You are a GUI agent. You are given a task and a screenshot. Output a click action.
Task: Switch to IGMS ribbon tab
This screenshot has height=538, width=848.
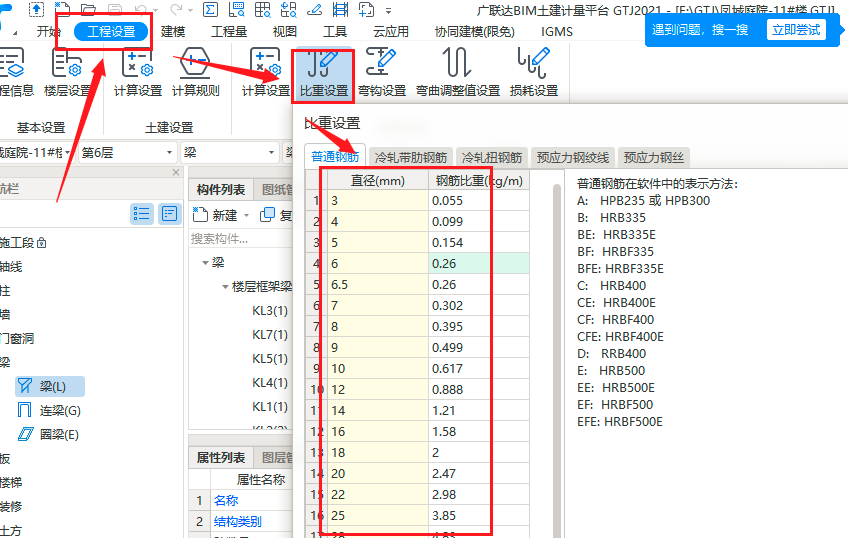coord(556,31)
